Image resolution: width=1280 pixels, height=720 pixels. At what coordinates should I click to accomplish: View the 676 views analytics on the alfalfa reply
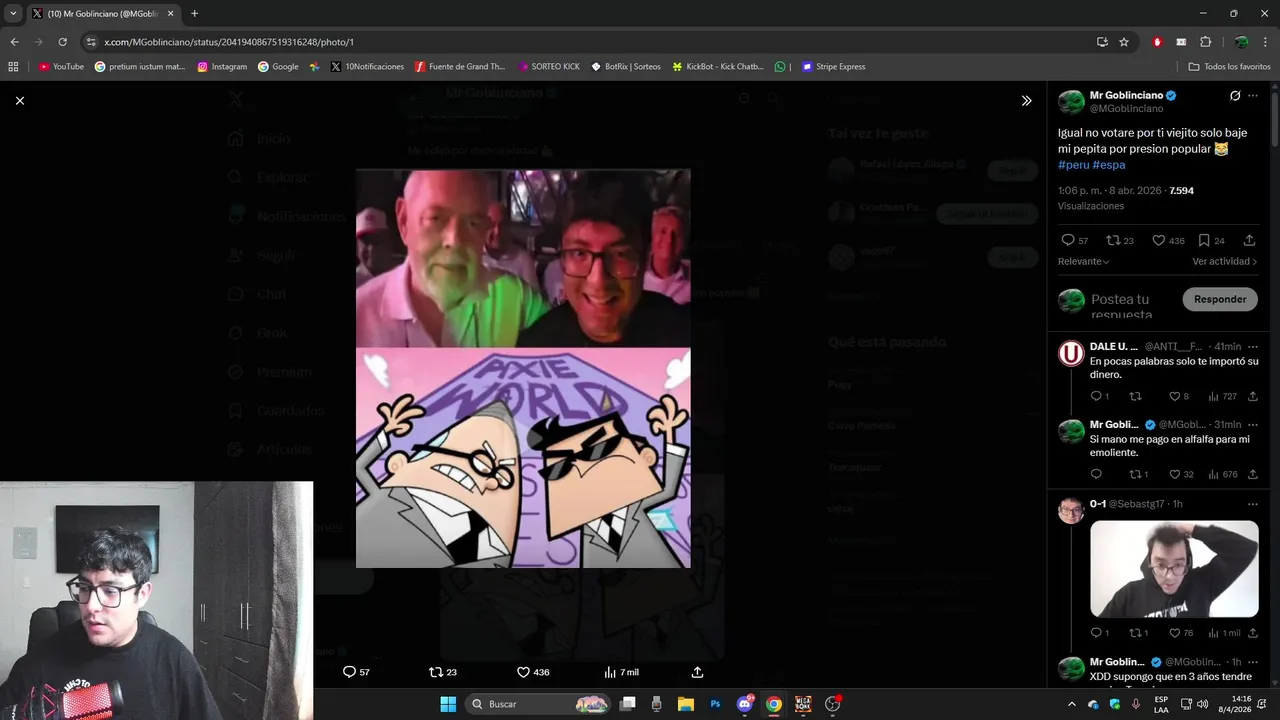point(1222,474)
